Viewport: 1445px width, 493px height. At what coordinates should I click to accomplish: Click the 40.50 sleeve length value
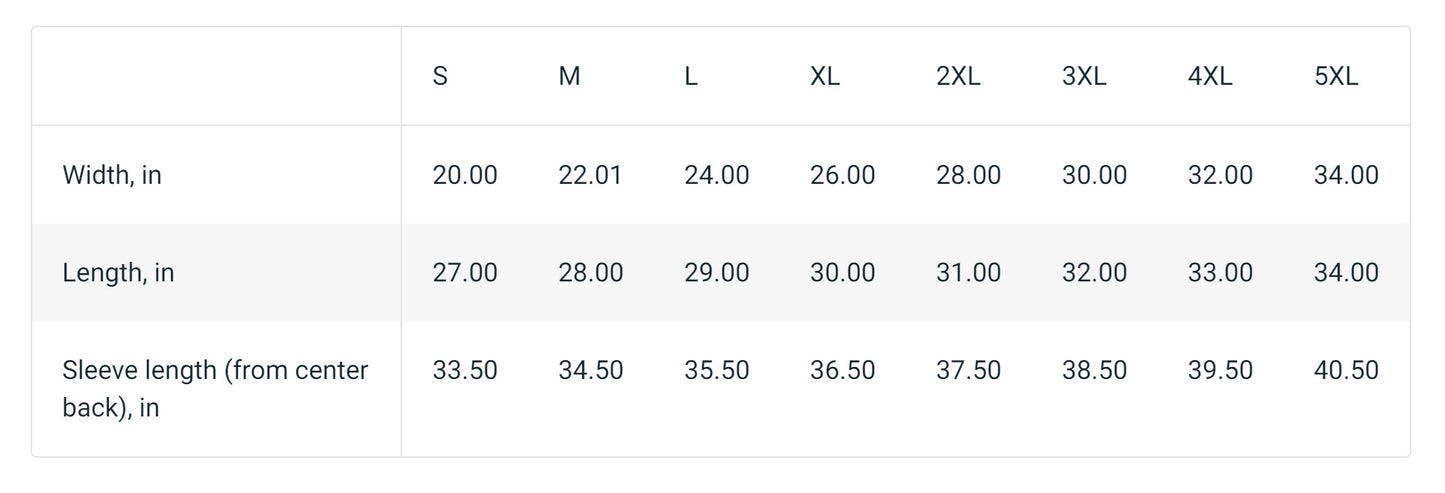pos(1346,370)
